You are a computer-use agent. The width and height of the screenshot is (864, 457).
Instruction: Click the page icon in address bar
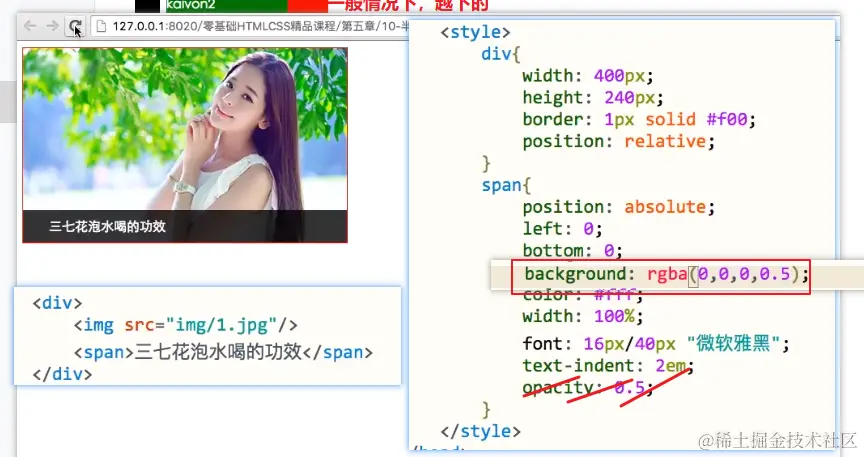[x=101, y=26]
